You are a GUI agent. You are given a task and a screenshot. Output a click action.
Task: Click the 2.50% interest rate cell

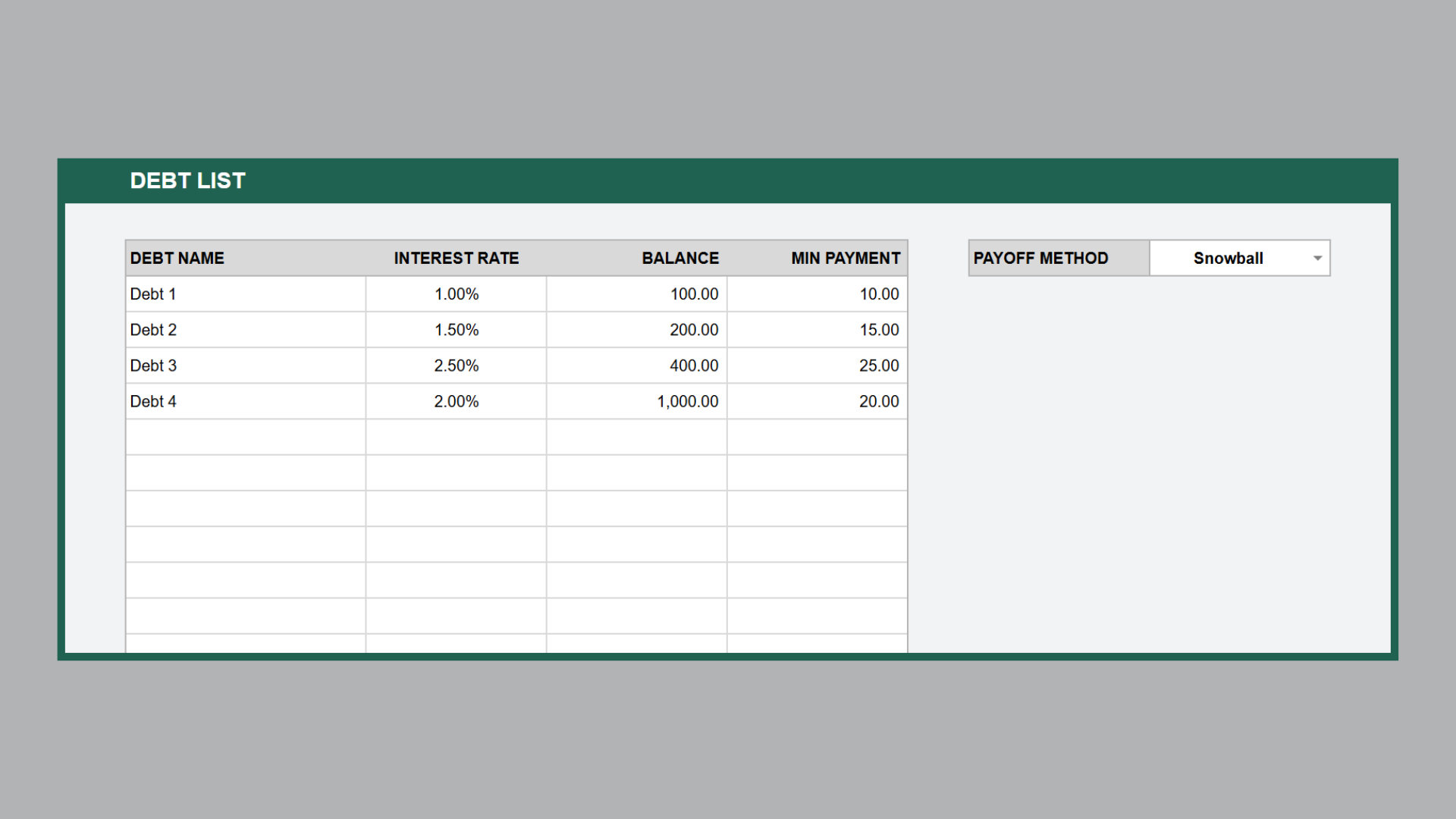coord(456,366)
